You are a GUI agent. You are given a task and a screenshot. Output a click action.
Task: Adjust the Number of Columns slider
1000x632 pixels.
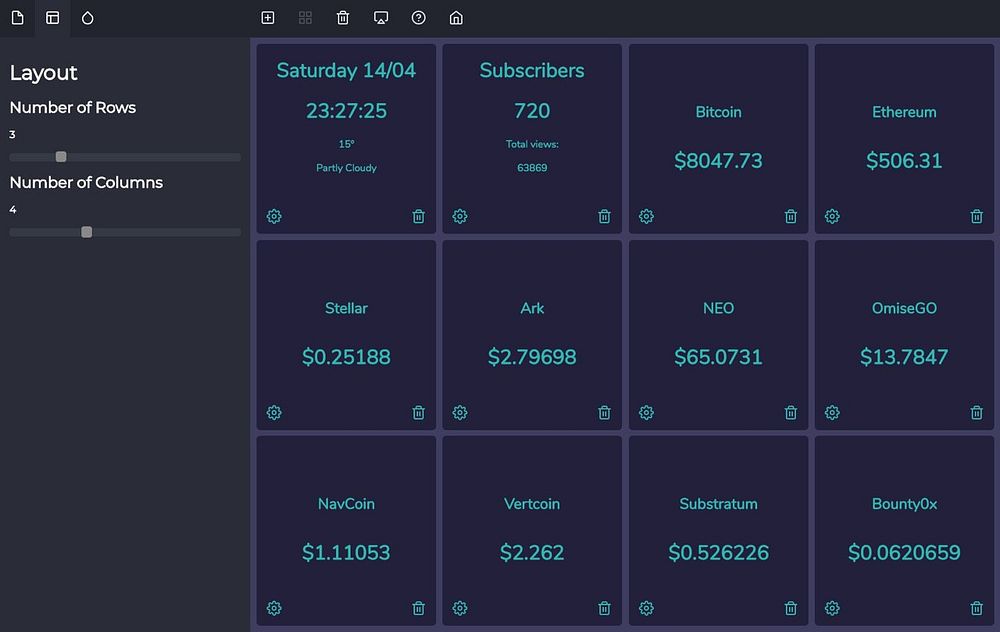(125, 232)
